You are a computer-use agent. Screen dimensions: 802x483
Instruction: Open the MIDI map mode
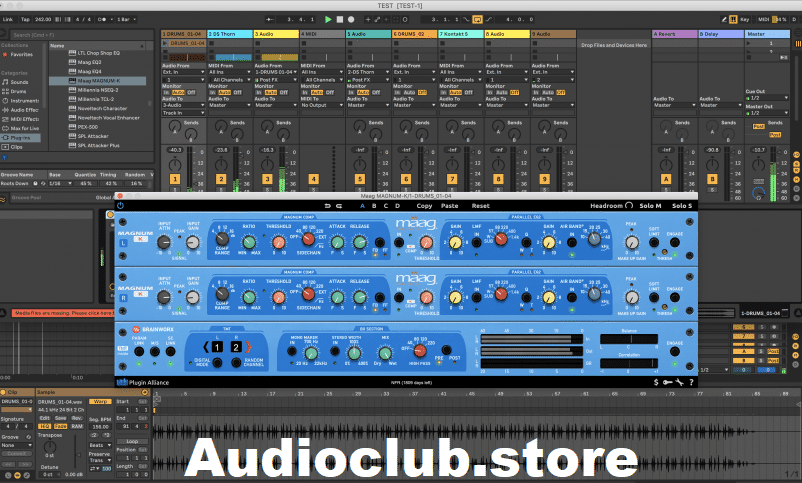[763, 19]
